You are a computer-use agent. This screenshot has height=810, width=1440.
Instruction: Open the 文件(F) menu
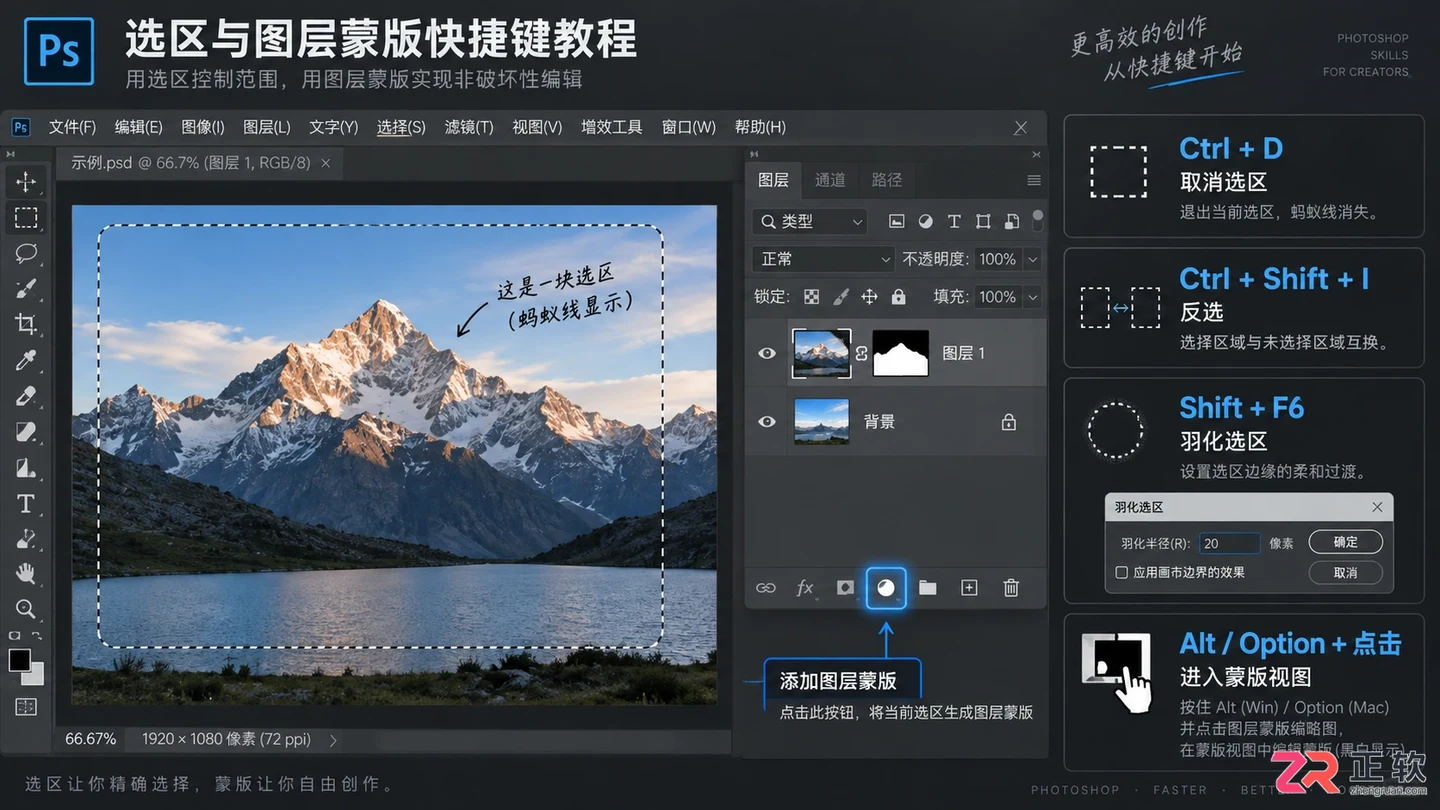(x=72, y=127)
